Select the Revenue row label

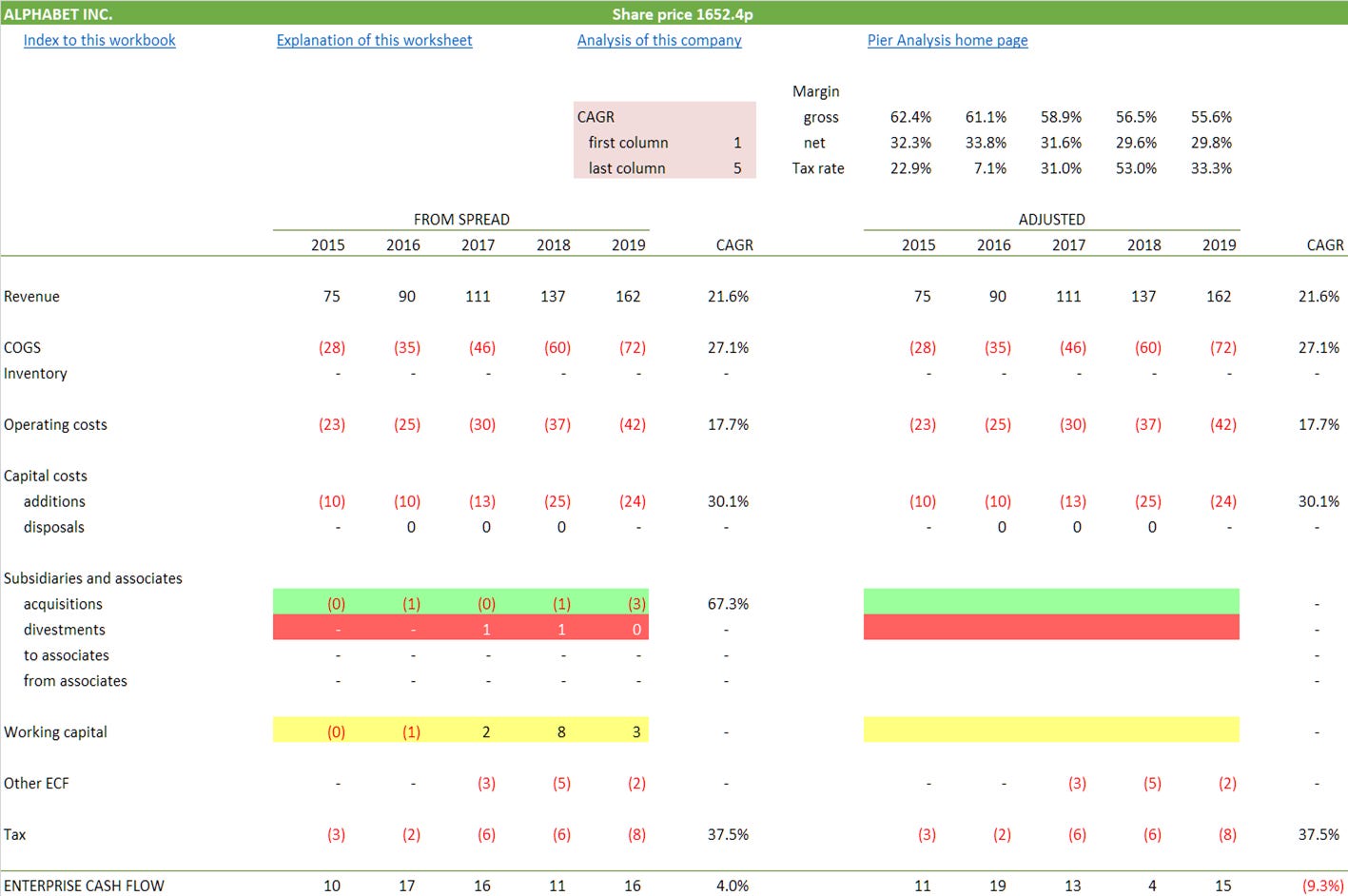[31, 297]
